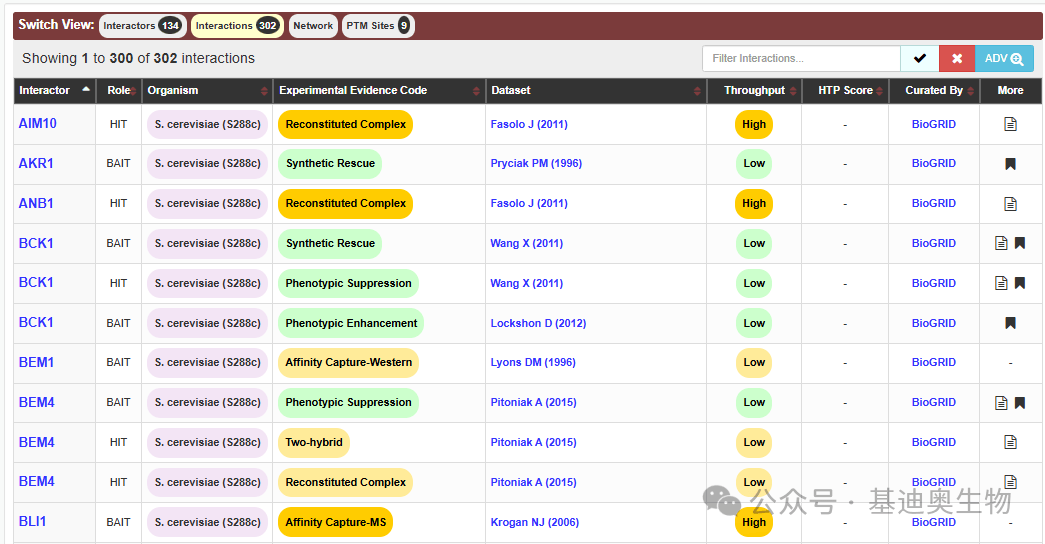
Task: Click High throughput badge in AIM10 row
Action: click(754, 124)
